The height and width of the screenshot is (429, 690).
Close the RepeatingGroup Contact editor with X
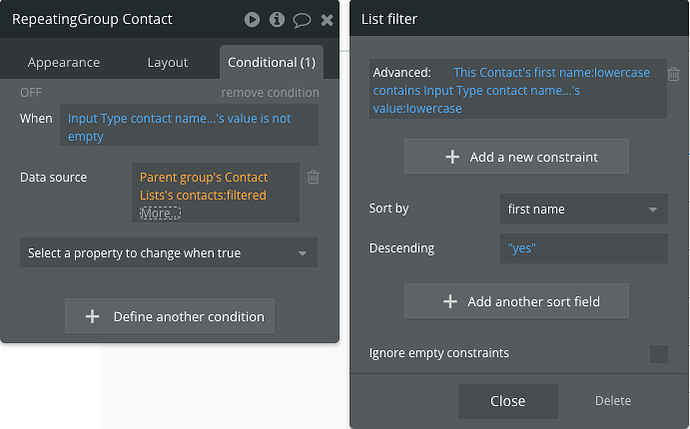click(x=327, y=19)
